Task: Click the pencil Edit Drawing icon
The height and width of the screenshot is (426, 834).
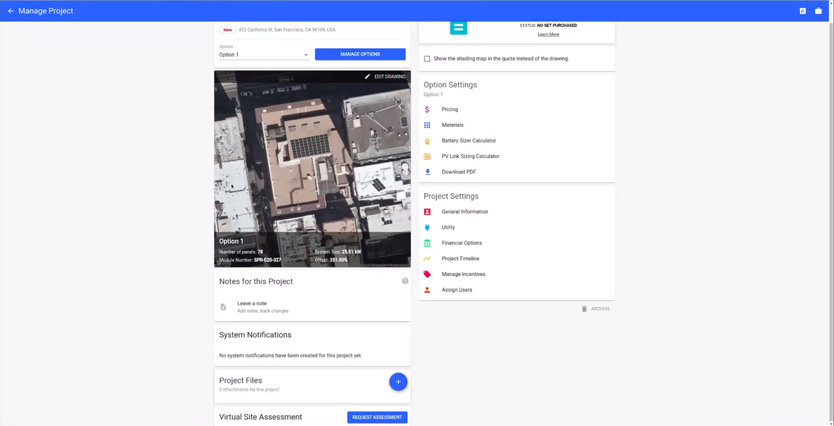Action: [x=367, y=77]
